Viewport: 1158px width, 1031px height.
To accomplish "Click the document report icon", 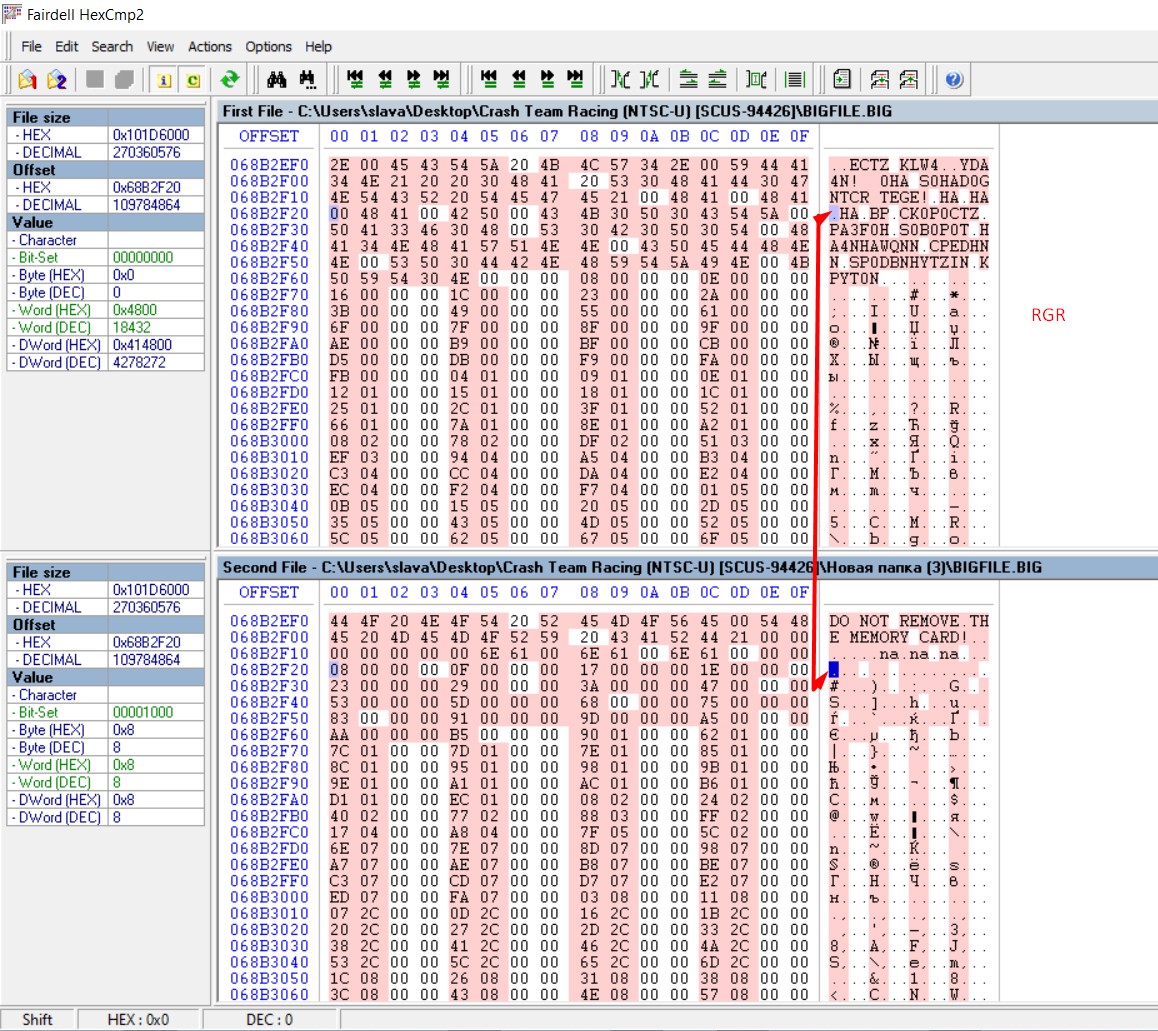I will tap(842, 79).
